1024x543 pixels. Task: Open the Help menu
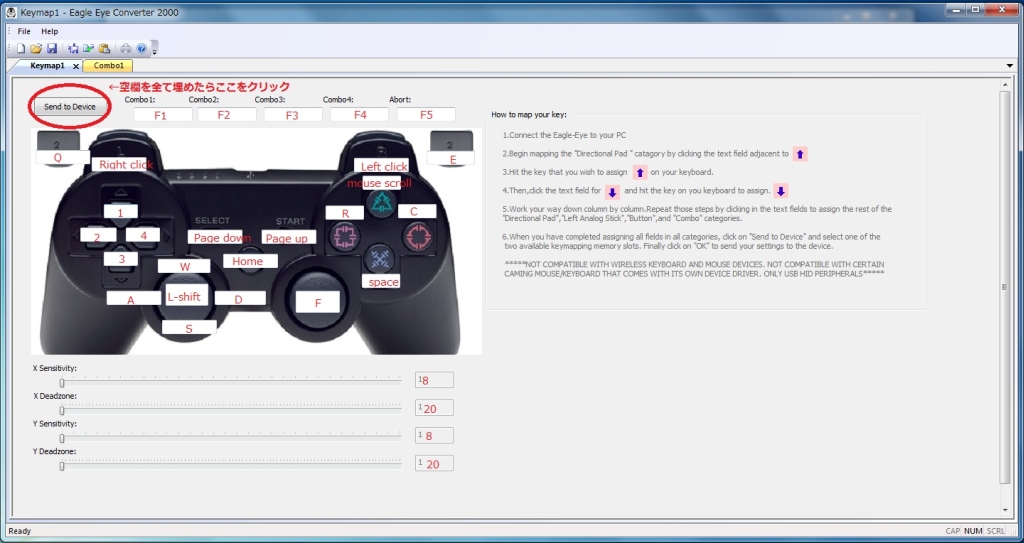50,31
